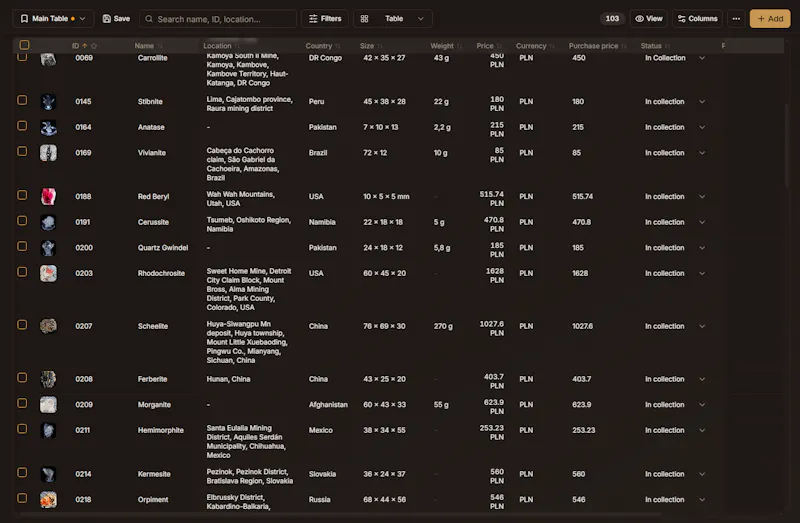This screenshot has width=800, height=523.
Task: Select the Rhodochrosite row checkbox
Action: [x=22, y=271]
